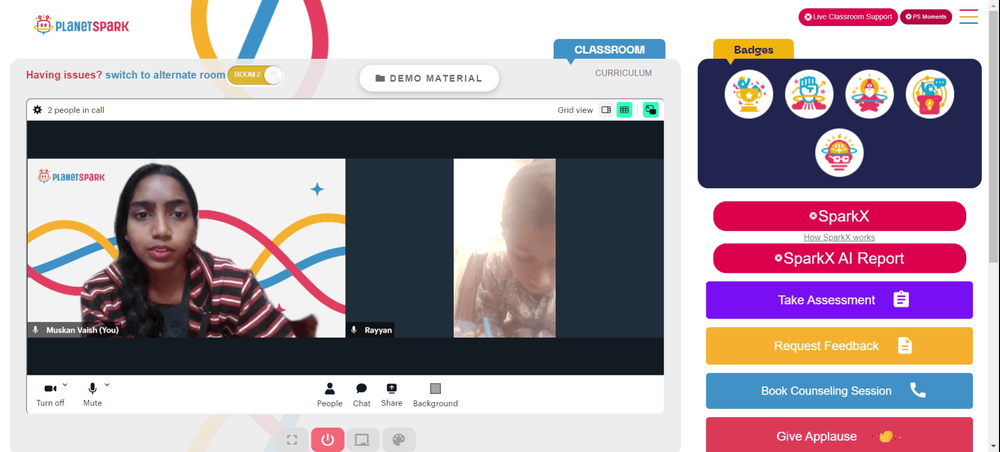Image resolution: width=1000 pixels, height=452 pixels.
Task: Open the Chat panel
Action: tap(362, 395)
